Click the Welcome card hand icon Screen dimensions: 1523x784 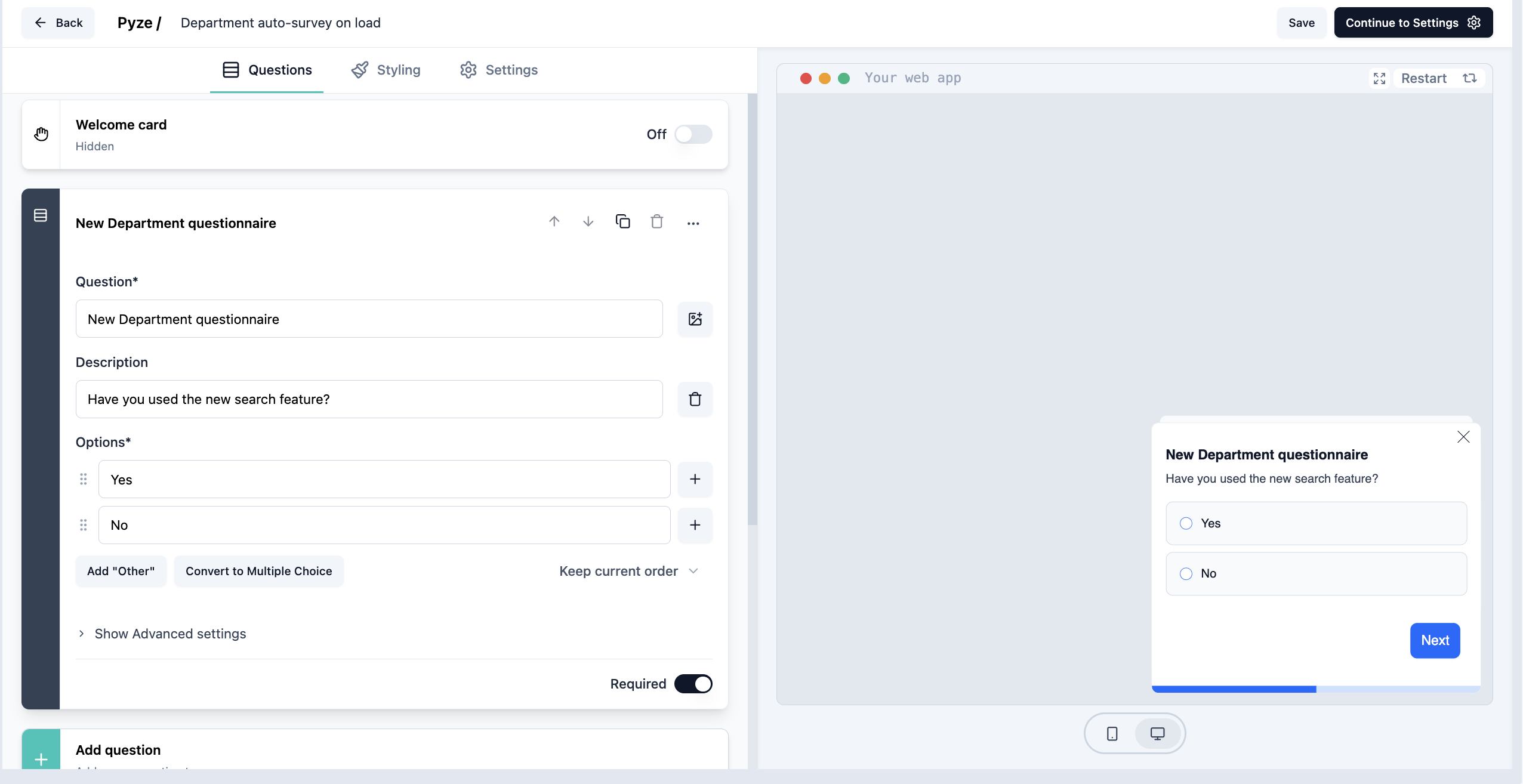pyautogui.click(x=41, y=134)
